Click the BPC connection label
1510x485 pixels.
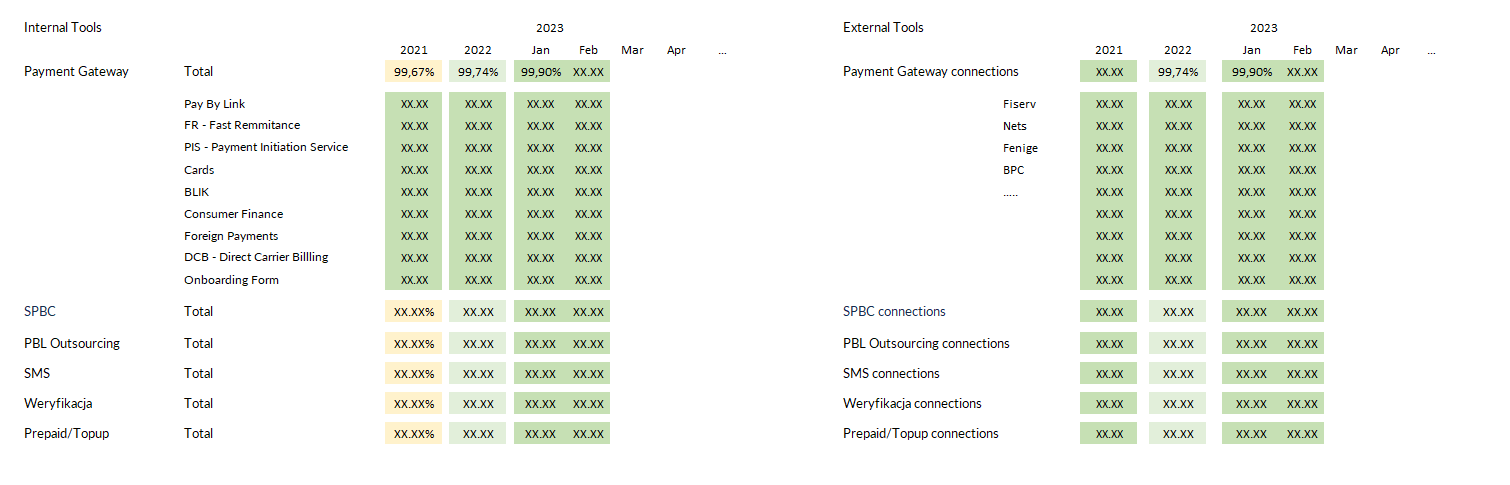(1013, 170)
